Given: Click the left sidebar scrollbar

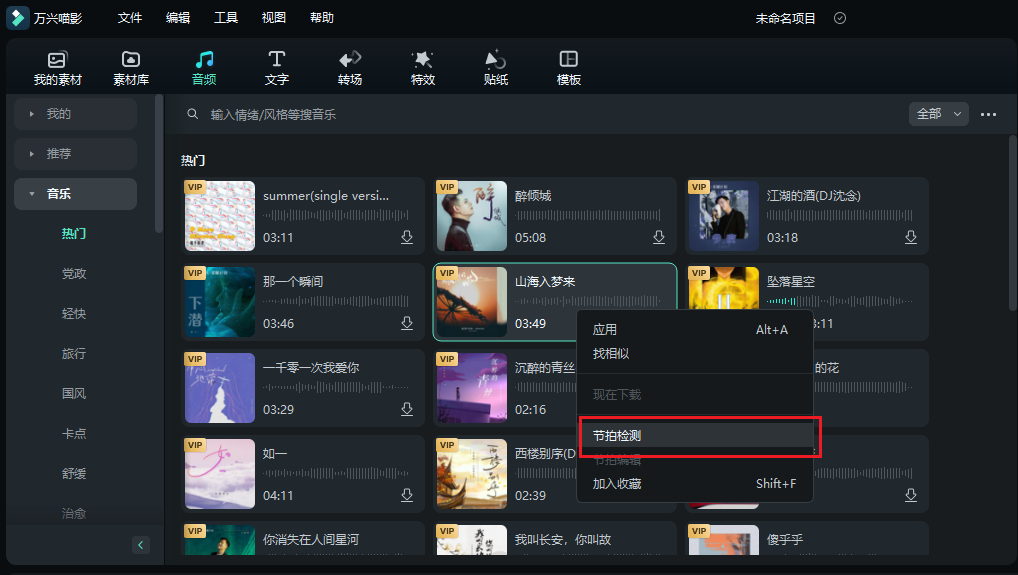Looking at the screenshot, I should click(x=158, y=164).
